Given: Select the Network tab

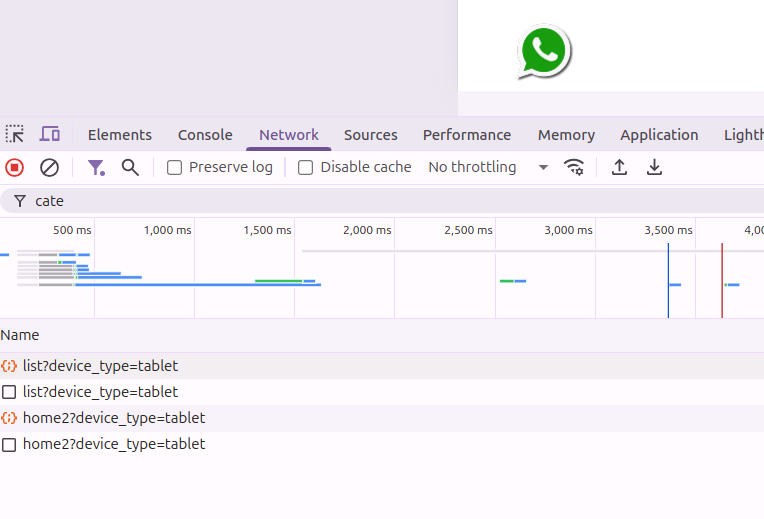Looking at the screenshot, I should coord(289,135).
